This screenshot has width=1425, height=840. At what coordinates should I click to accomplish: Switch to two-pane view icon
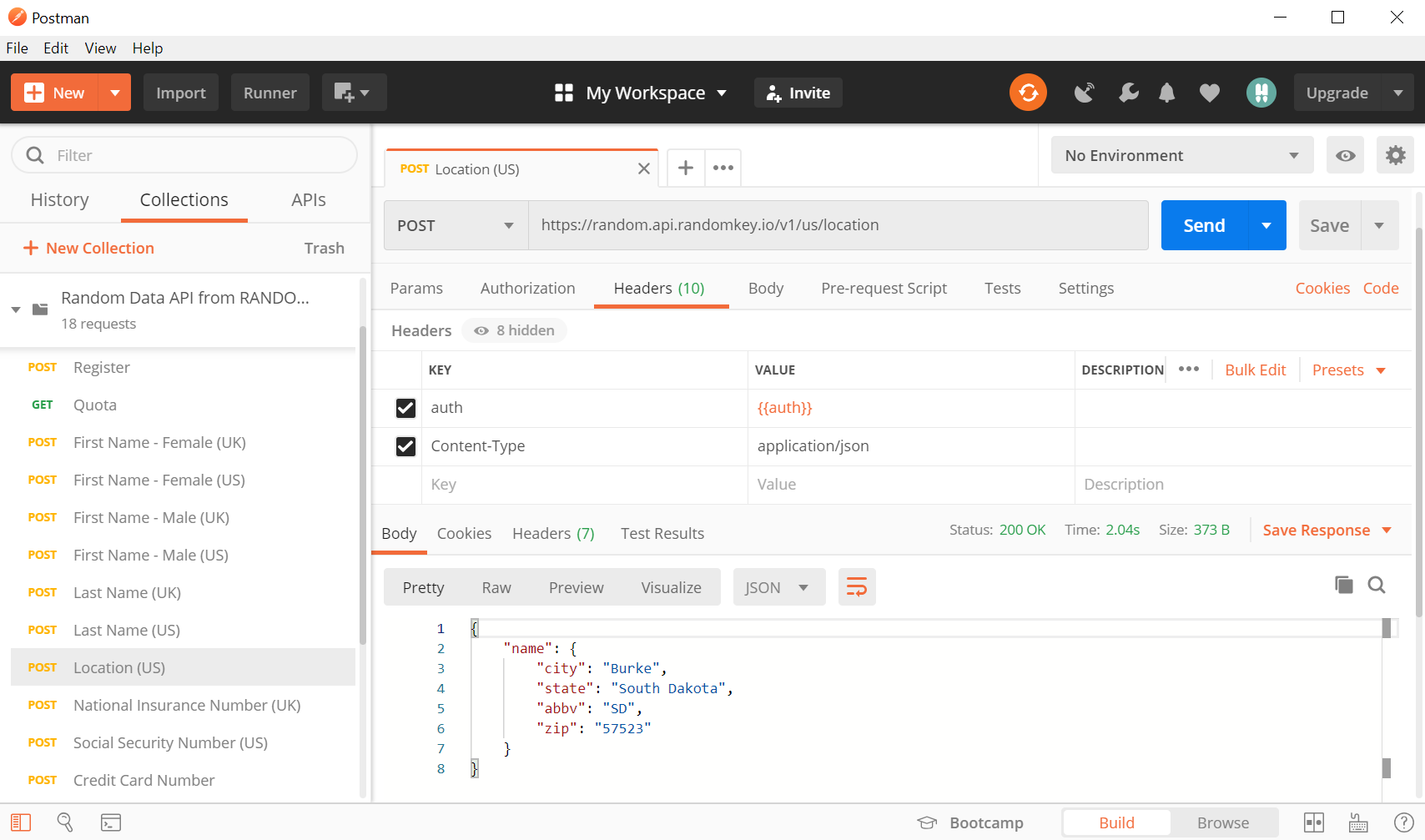pos(1314,822)
